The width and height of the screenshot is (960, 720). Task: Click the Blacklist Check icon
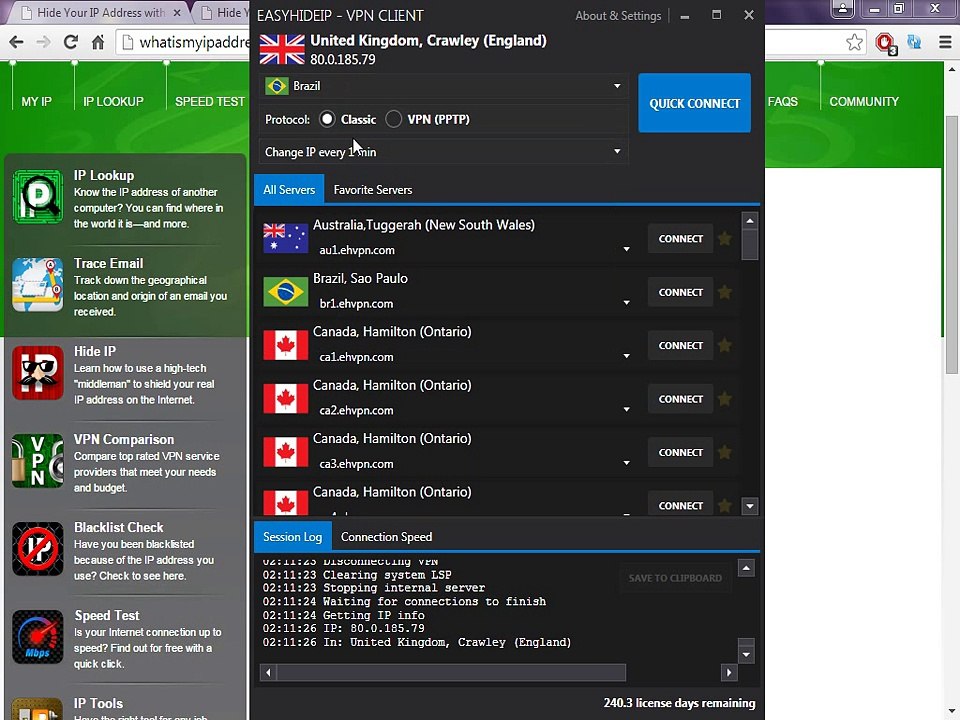point(37,549)
